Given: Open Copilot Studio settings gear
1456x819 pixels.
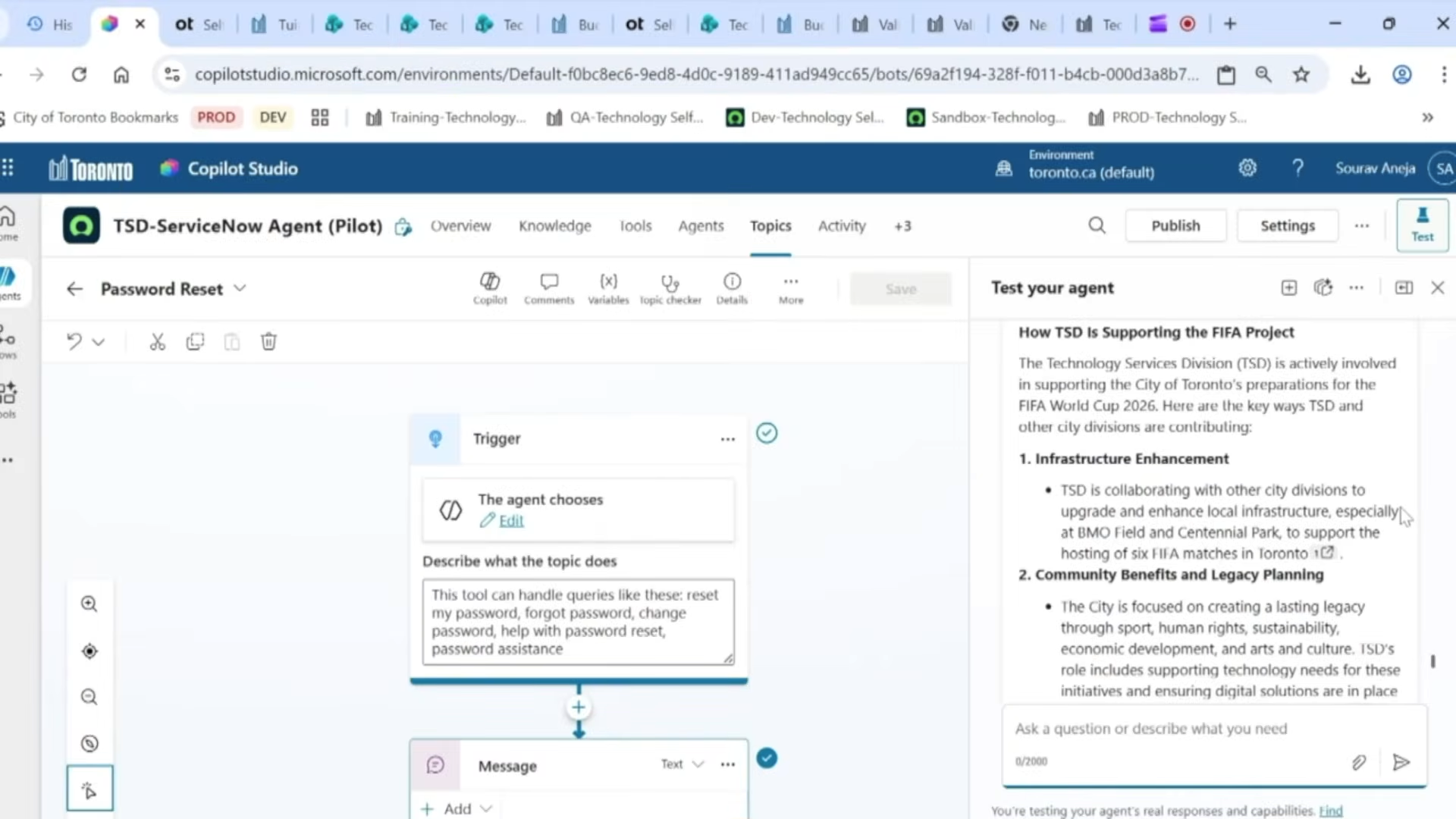Looking at the screenshot, I should [1247, 168].
